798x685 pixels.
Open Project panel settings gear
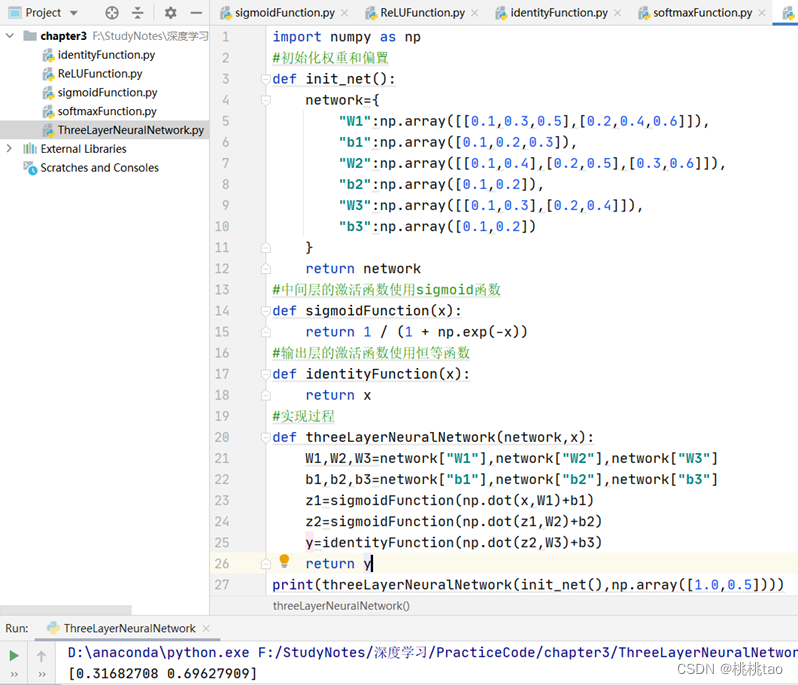(x=170, y=13)
